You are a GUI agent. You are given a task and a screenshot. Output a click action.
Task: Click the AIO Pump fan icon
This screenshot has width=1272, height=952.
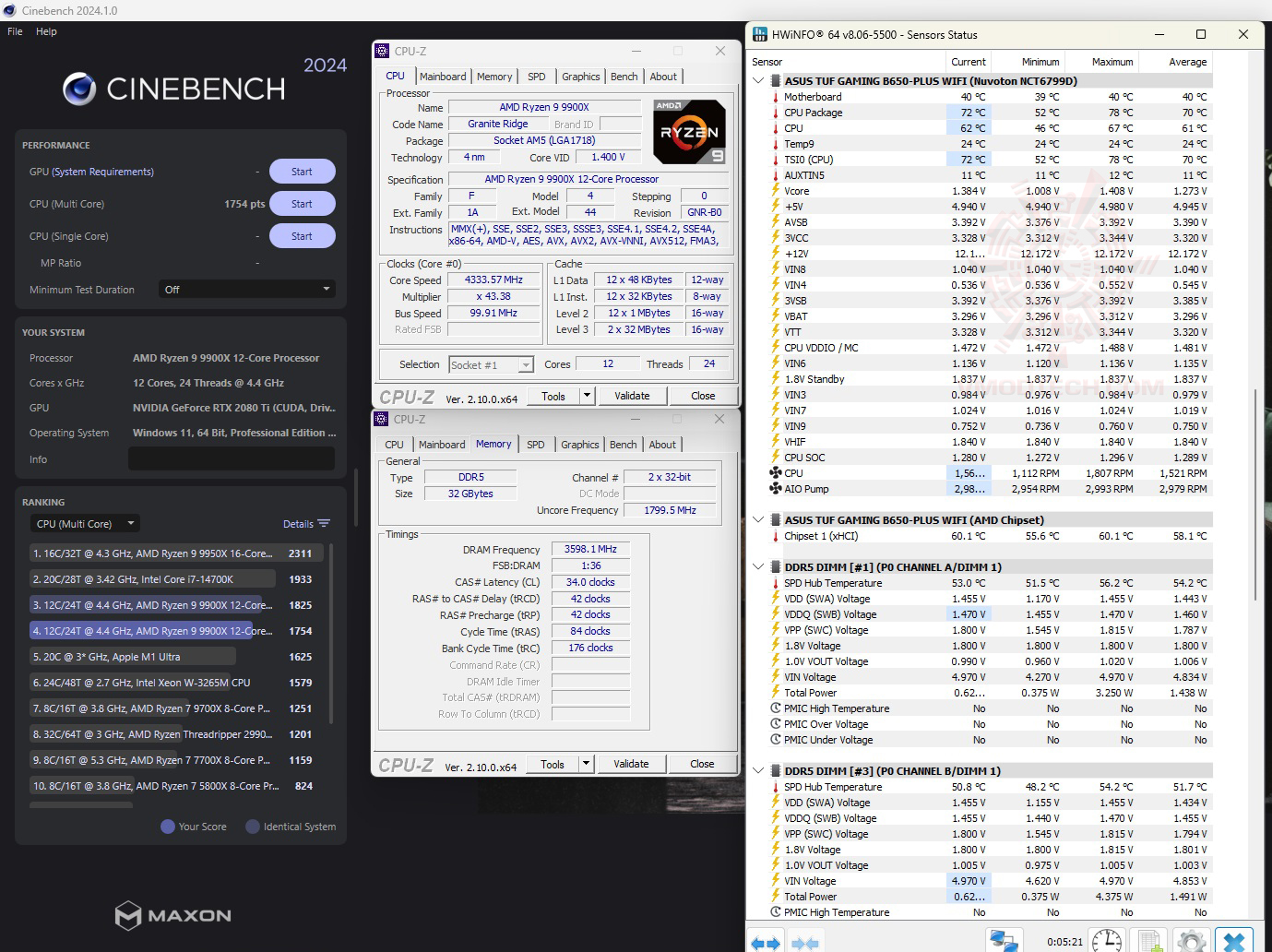click(775, 489)
